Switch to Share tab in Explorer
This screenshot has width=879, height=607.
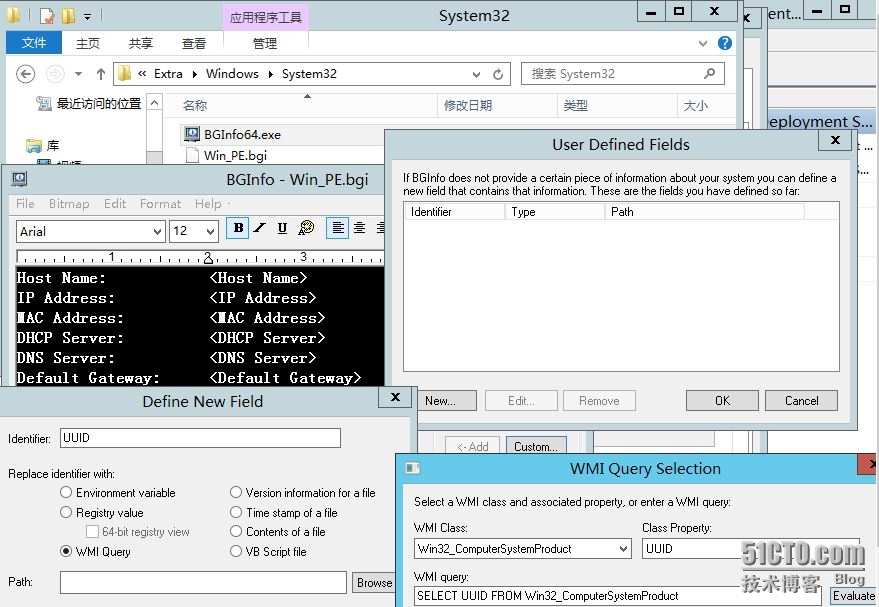141,43
